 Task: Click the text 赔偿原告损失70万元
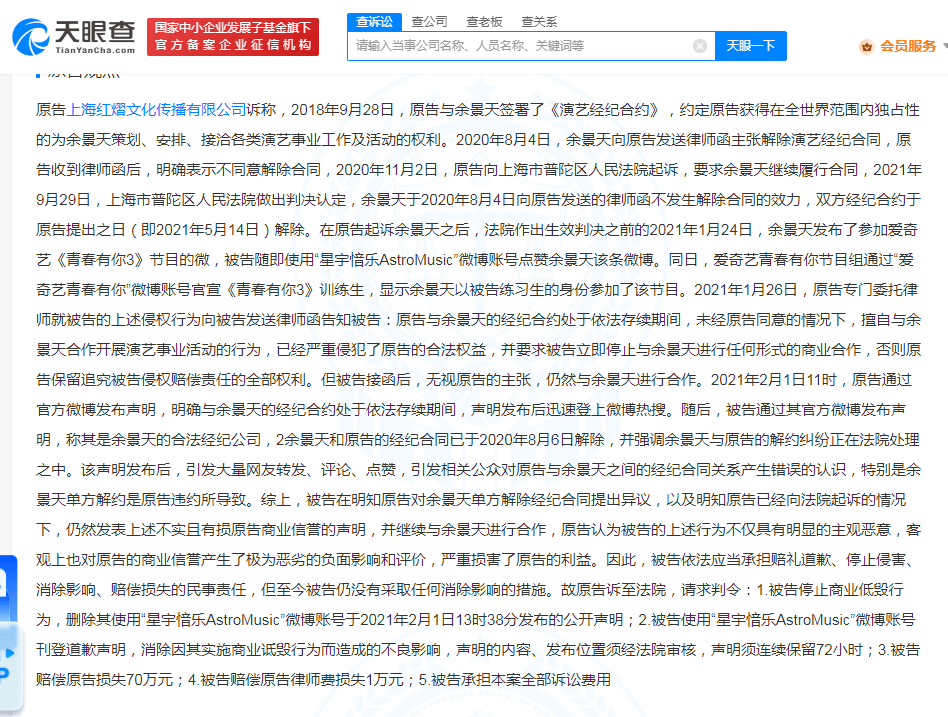[x=105, y=680]
